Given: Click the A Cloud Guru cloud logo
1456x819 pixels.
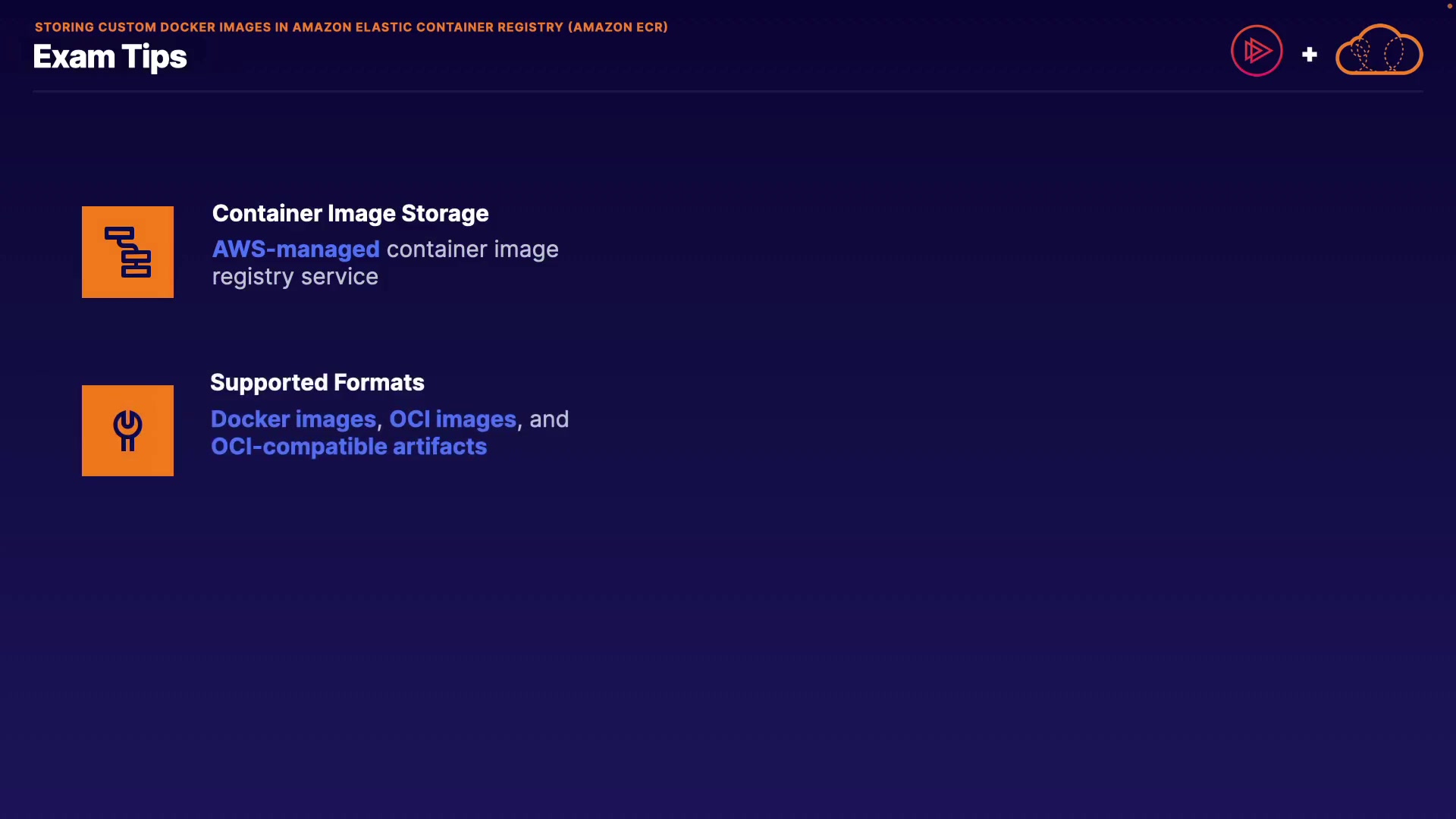Looking at the screenshot, I should [x=1379, y=51].
